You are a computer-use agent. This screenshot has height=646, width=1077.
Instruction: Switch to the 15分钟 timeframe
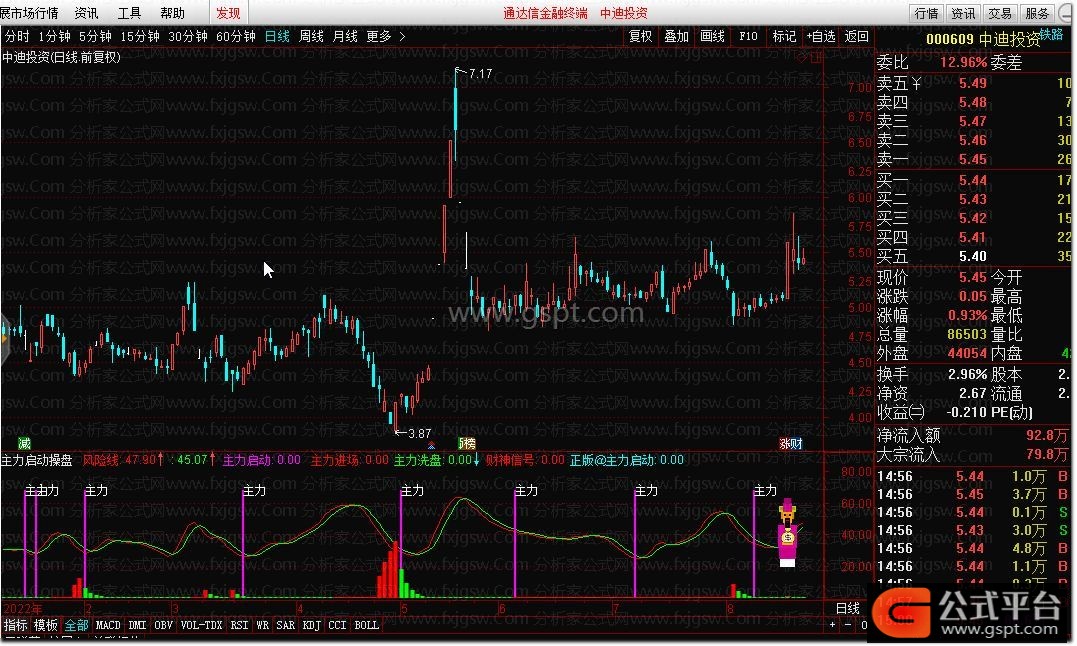(x=139, y=36)
